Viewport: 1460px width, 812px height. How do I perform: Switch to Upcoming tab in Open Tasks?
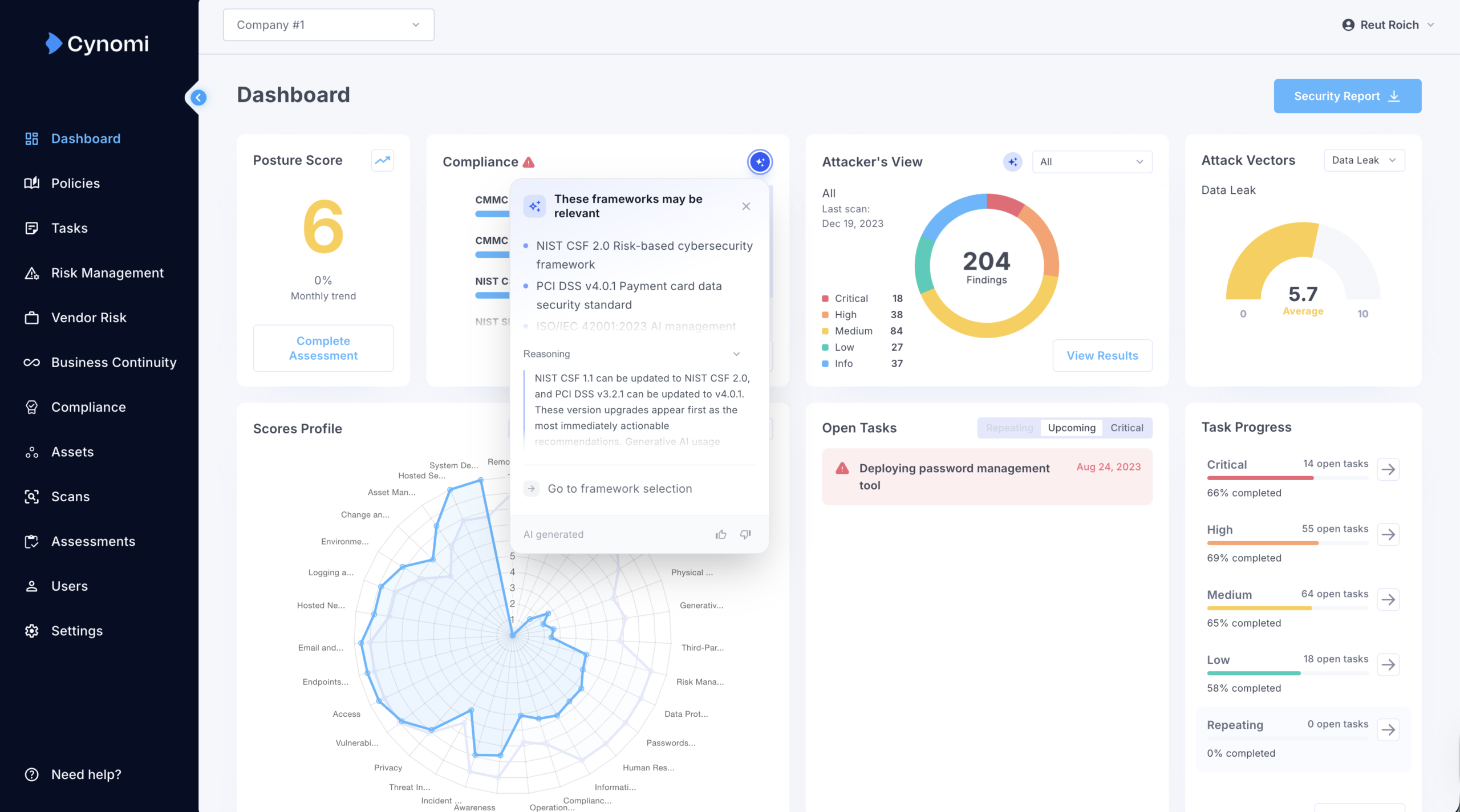pos(1072,428)
